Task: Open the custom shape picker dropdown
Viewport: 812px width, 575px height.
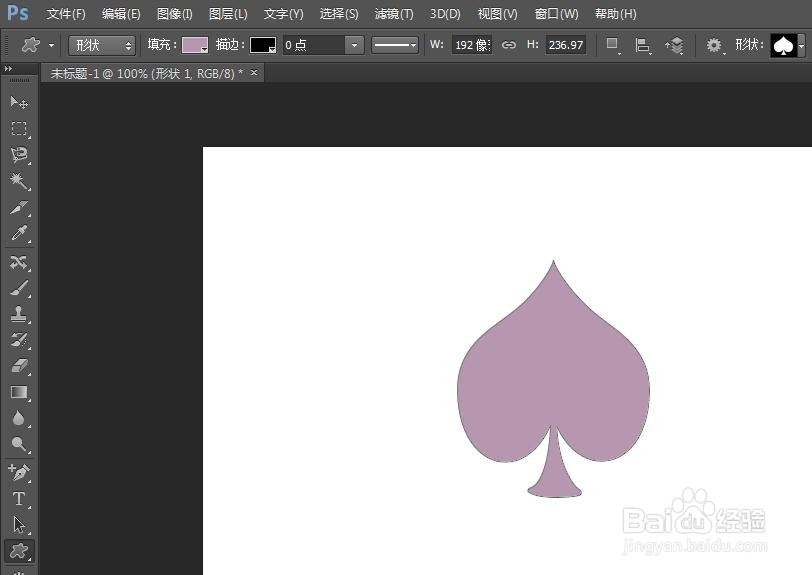Action: [801, 46]
